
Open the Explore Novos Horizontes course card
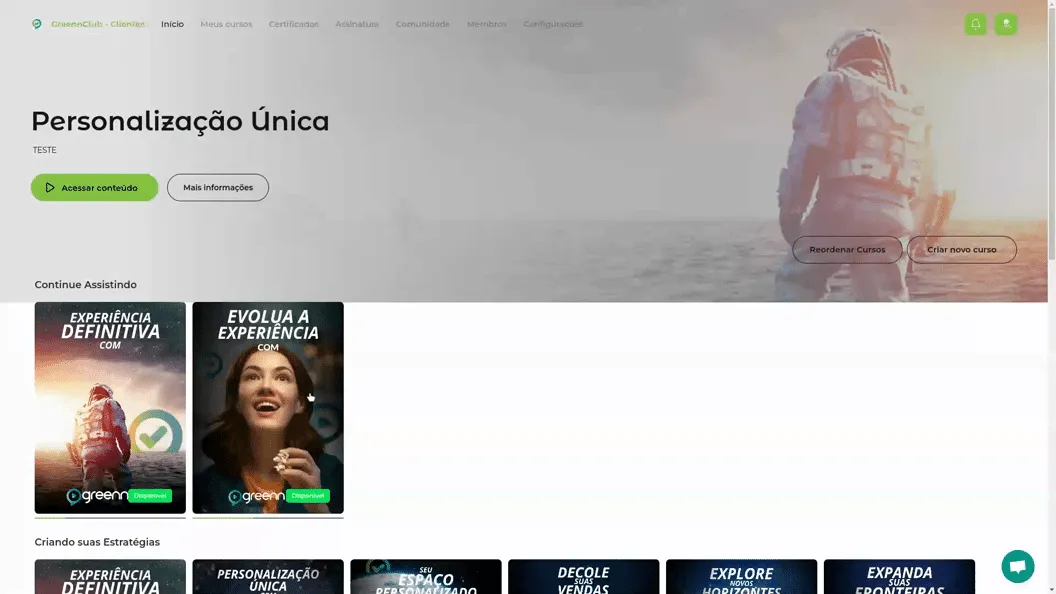[x=741, y=576]
